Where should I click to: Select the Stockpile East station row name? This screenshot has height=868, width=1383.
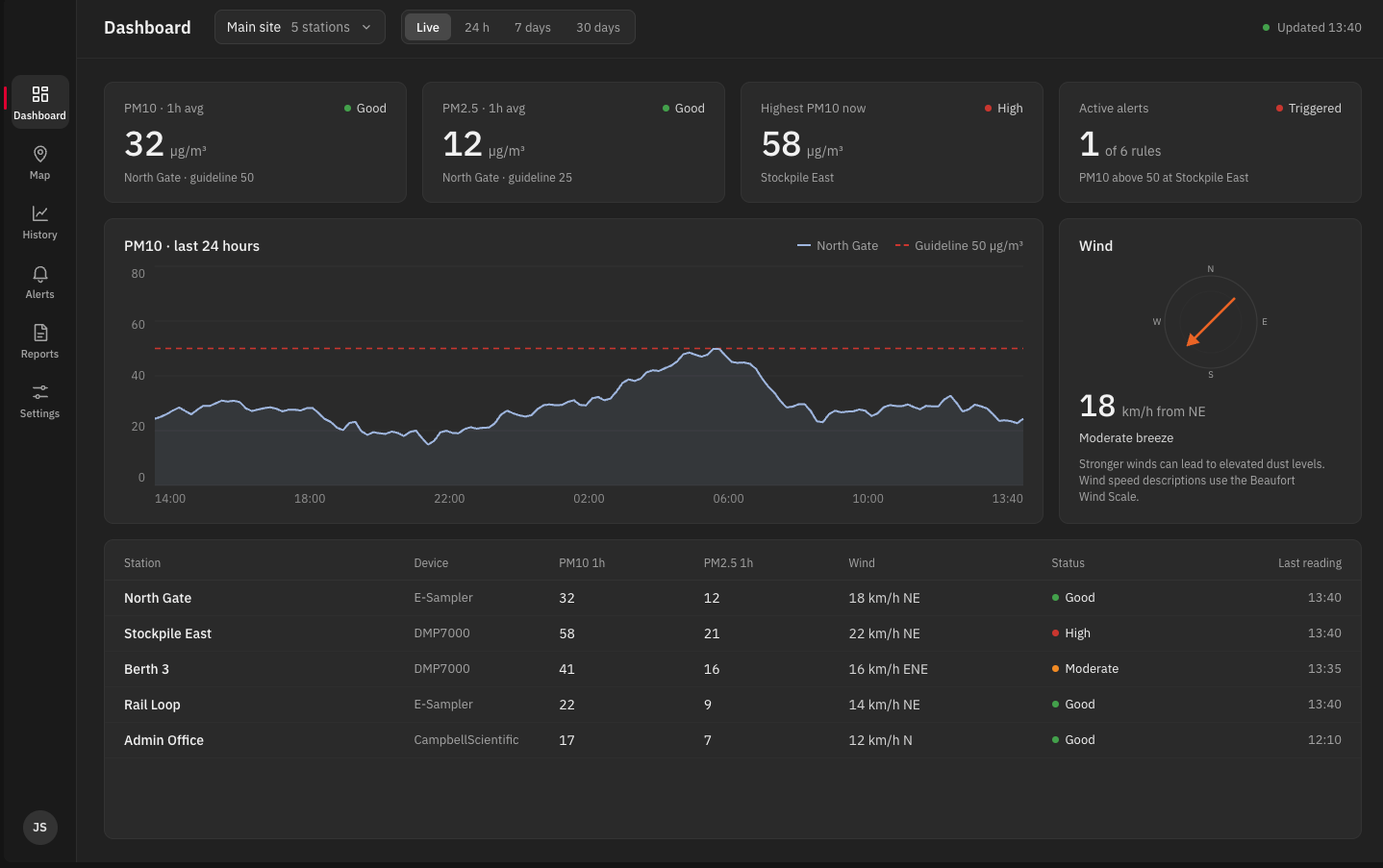point(167,633)
